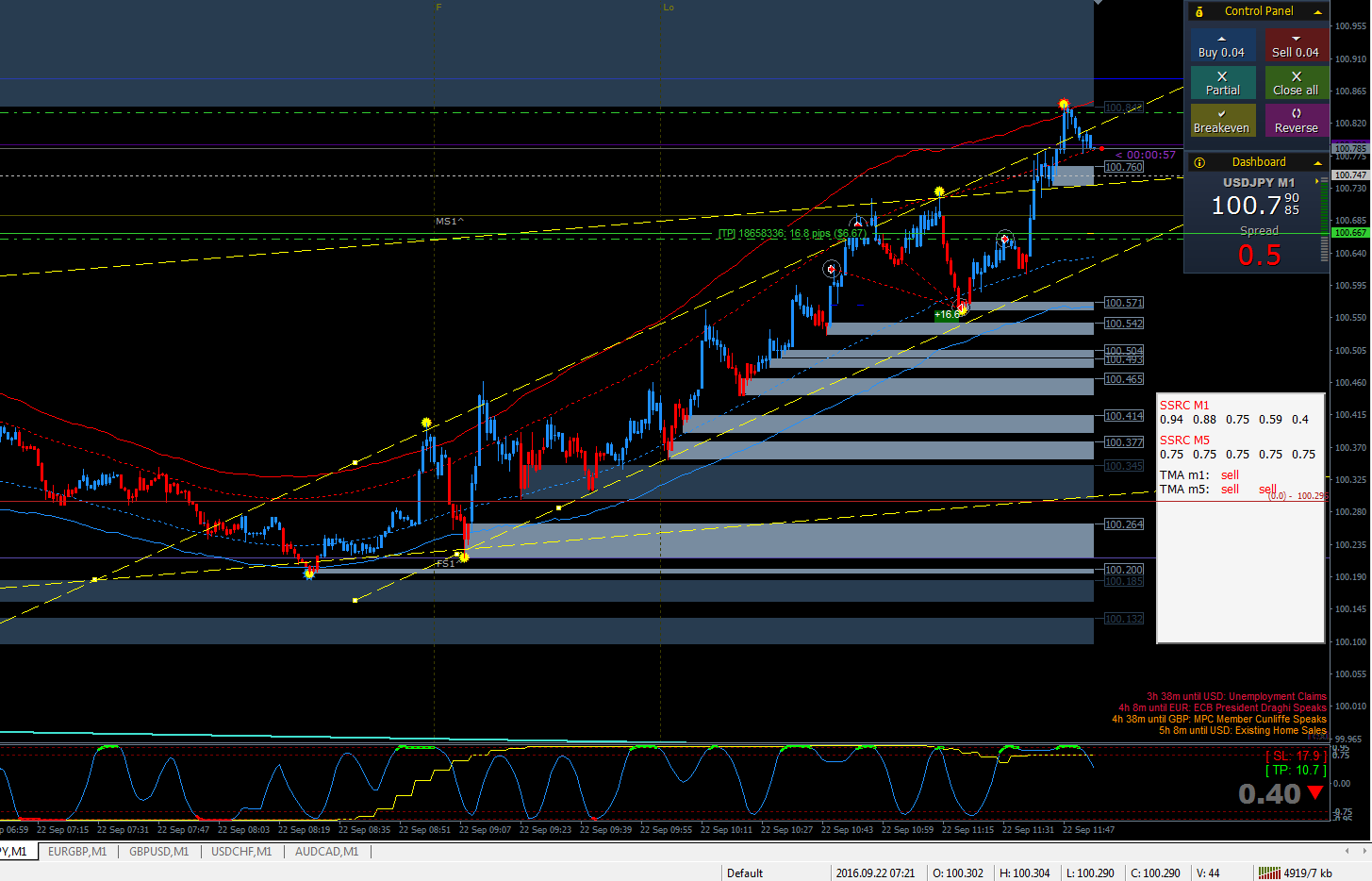
Task: Click the 100.132 level label
Action: click(x=1123, y=619)
